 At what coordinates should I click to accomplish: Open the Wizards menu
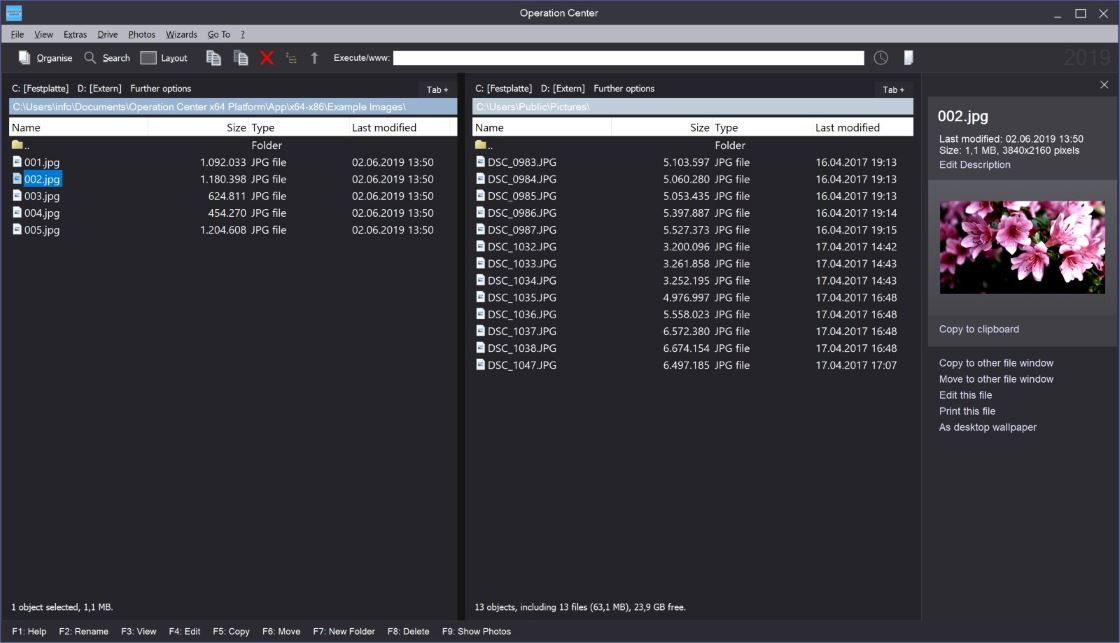coord(181,34)
